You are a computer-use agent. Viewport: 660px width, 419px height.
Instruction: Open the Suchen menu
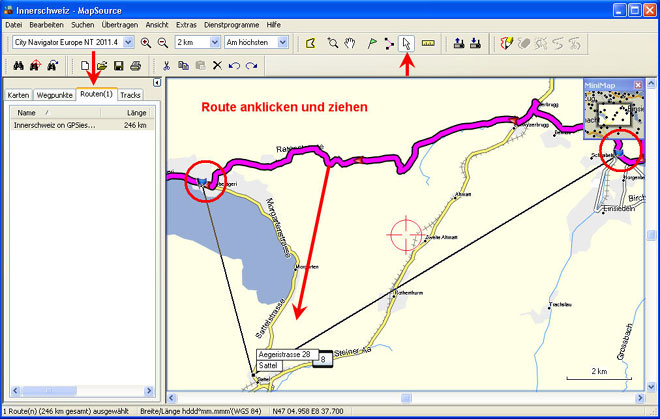click(x=82, y=25)
